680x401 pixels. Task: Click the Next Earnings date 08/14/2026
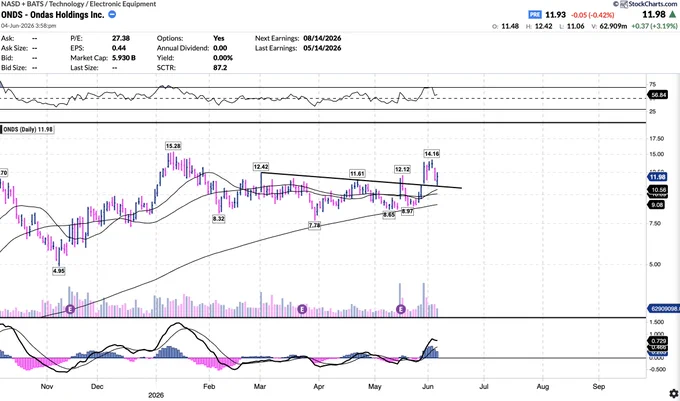point(322,38)
